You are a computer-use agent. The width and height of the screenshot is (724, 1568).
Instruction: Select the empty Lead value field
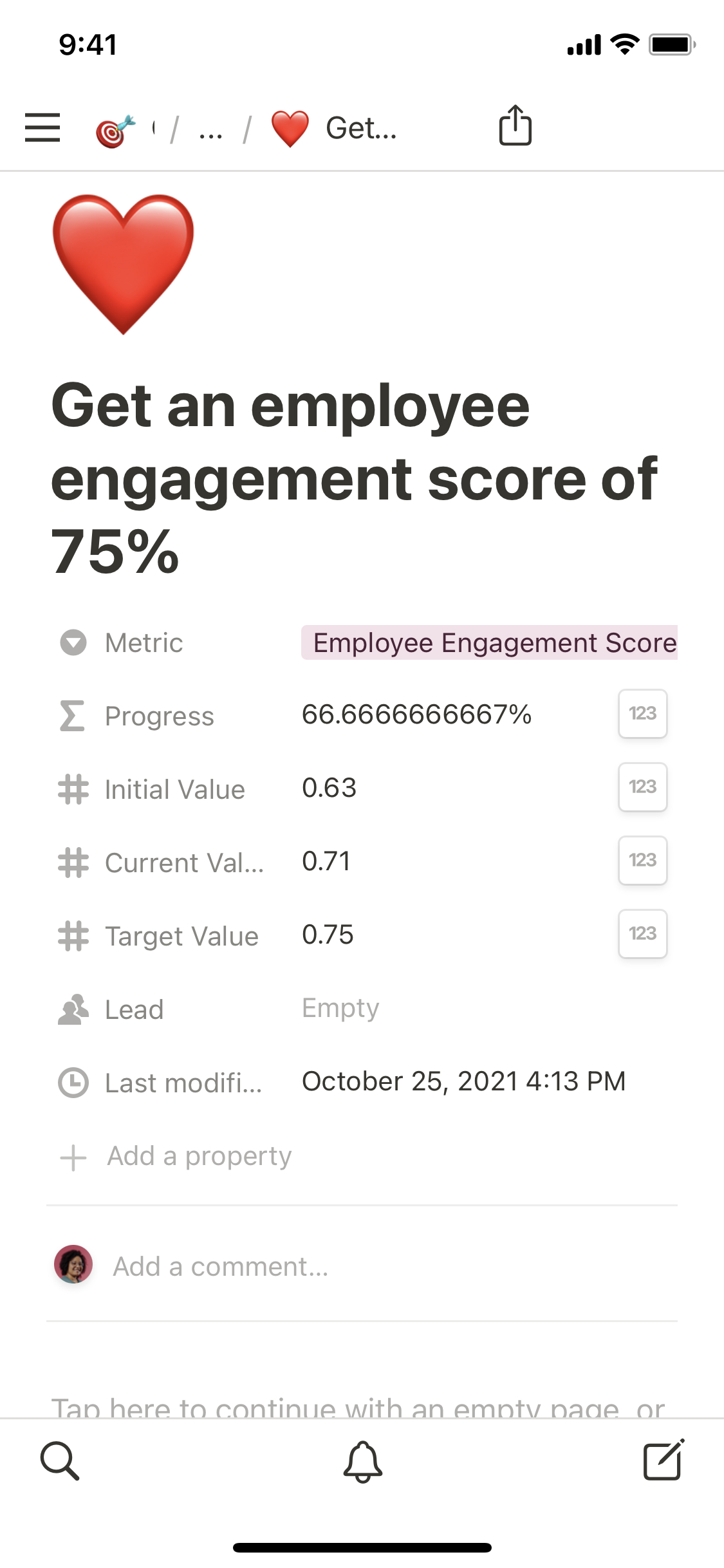tap(341, 1008)
